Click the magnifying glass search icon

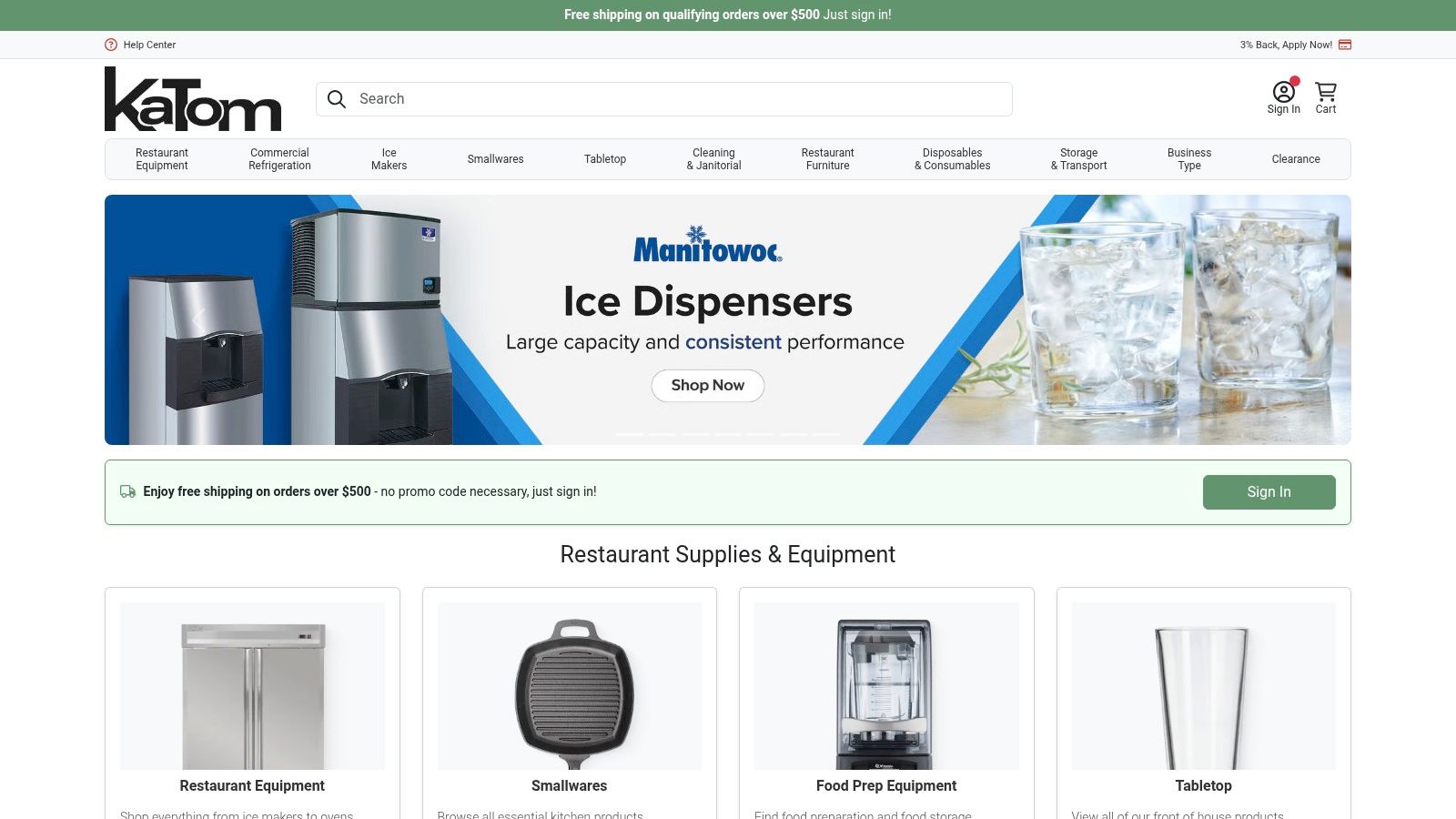point(337,99)
